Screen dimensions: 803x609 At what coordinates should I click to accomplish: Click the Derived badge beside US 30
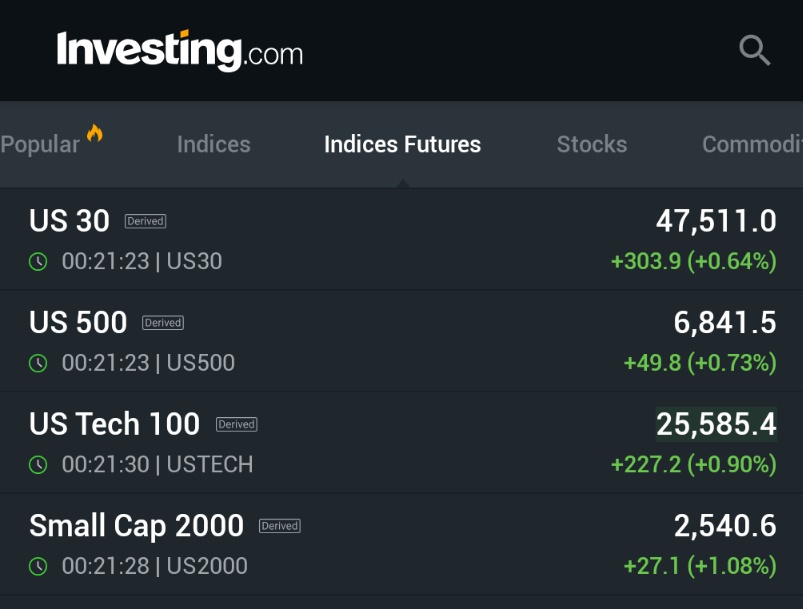tap(145, 221)
